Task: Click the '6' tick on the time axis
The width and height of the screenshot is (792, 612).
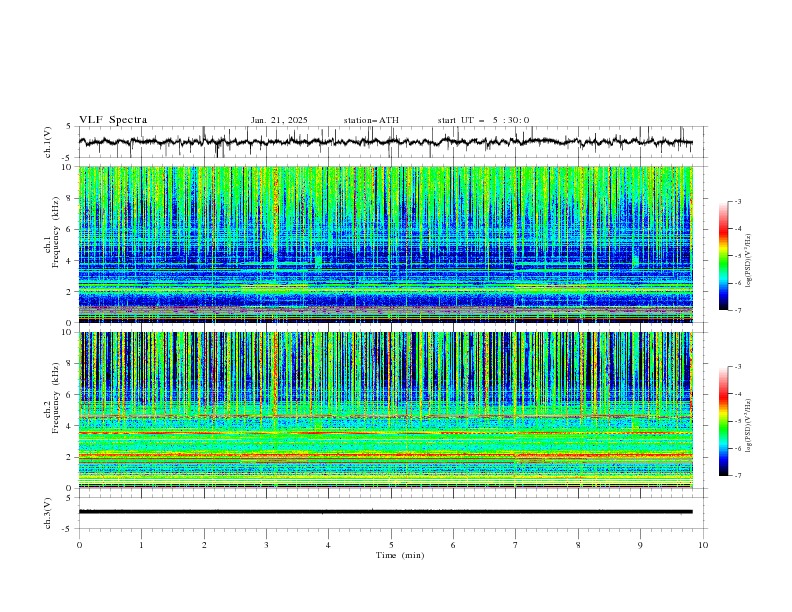Action: (x=453, y=545)
